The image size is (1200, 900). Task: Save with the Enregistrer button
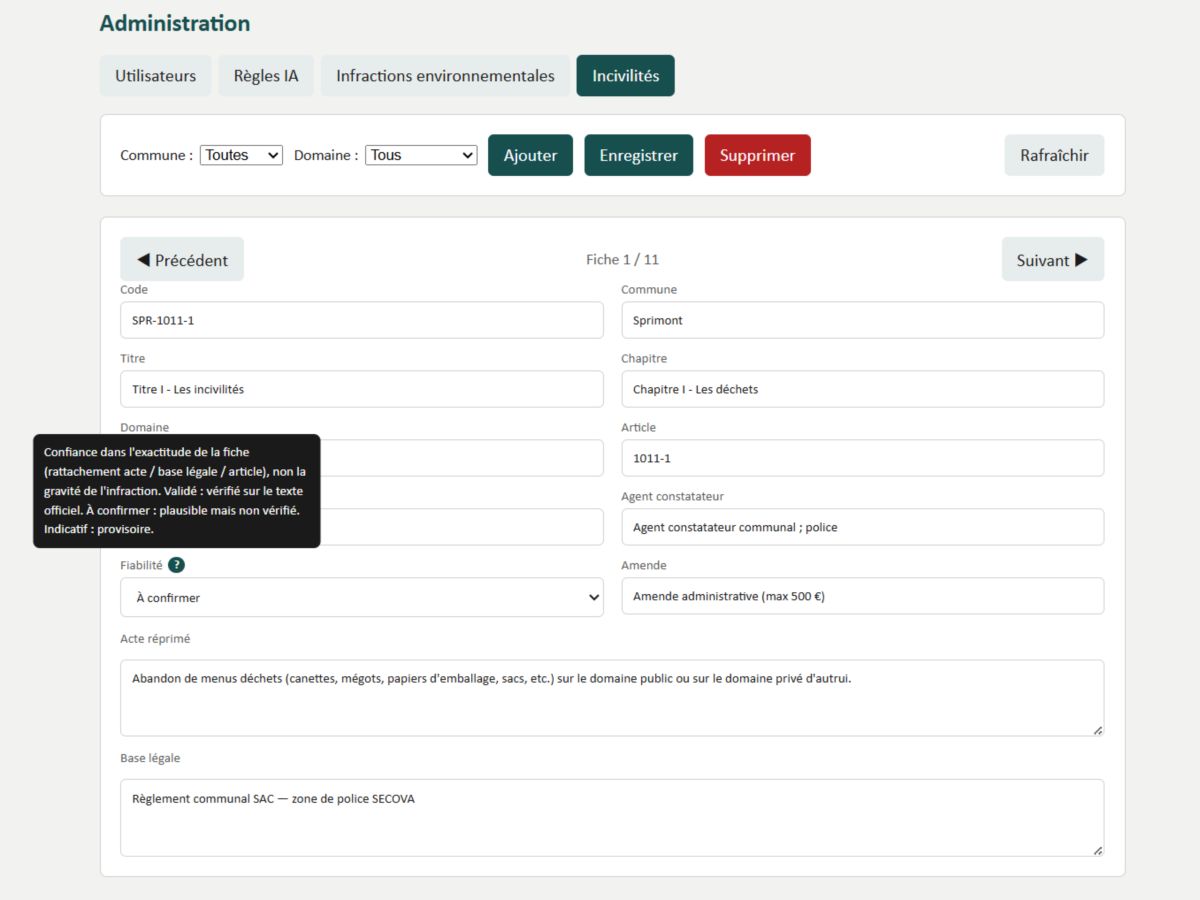click(639, 155)
